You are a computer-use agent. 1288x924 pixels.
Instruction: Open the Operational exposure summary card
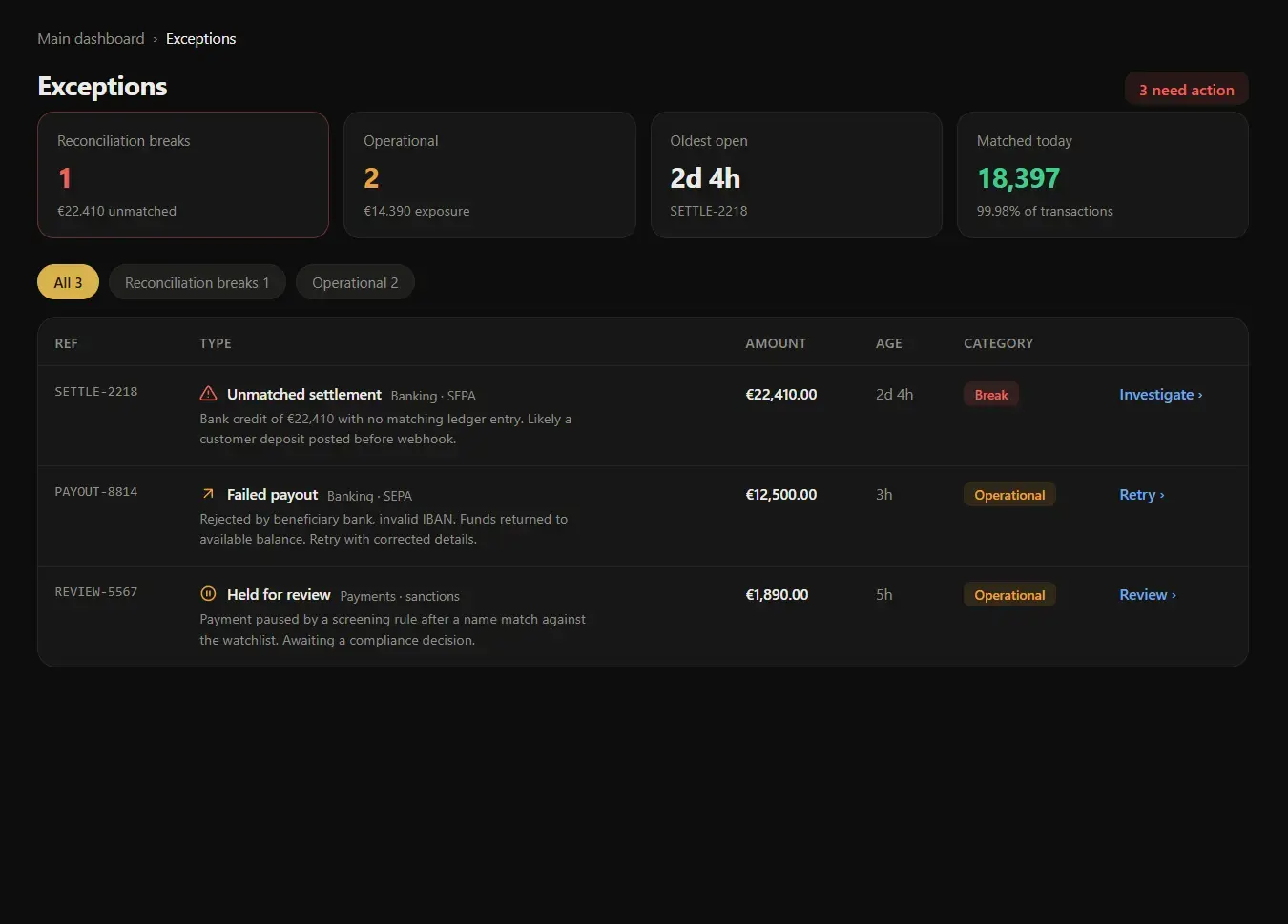pos(489,175)
